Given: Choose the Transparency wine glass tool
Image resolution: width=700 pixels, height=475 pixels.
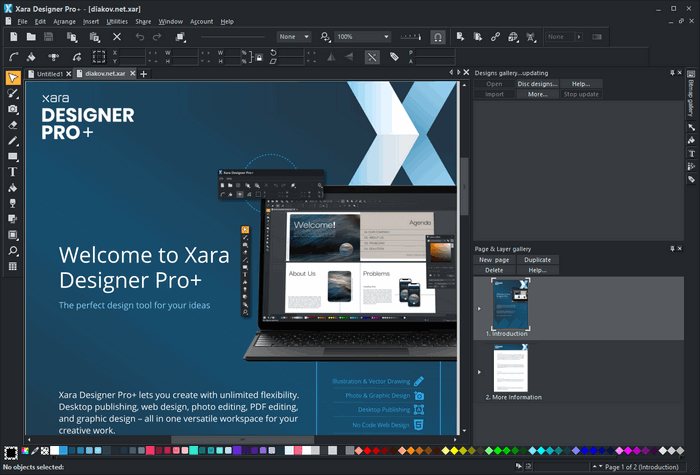Looking at the screenshot, I should (13, 204).
